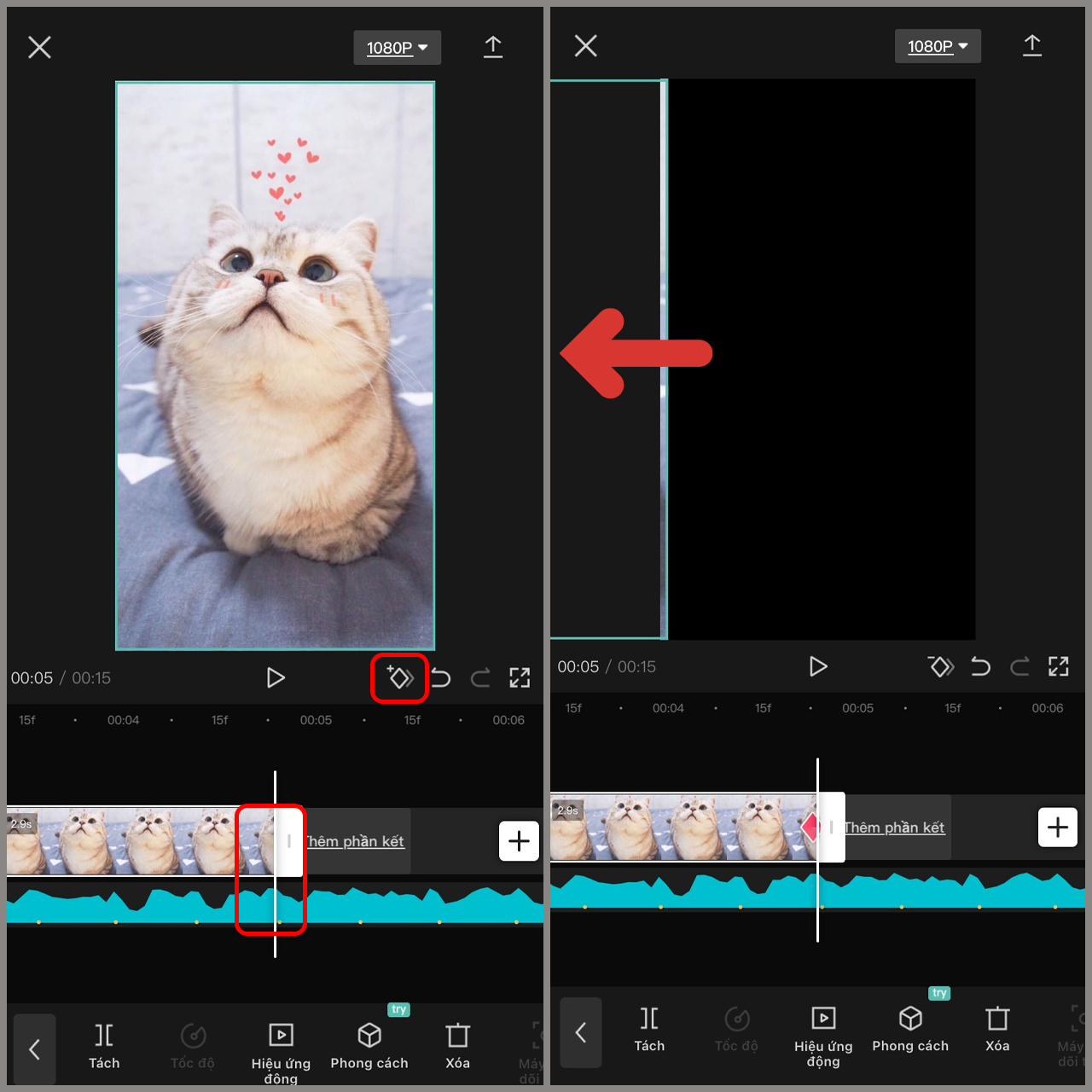The image size is (1092, 1092).
Task: Tap the 2.9s duration label on left clip
Action: (x=21, y=824)
